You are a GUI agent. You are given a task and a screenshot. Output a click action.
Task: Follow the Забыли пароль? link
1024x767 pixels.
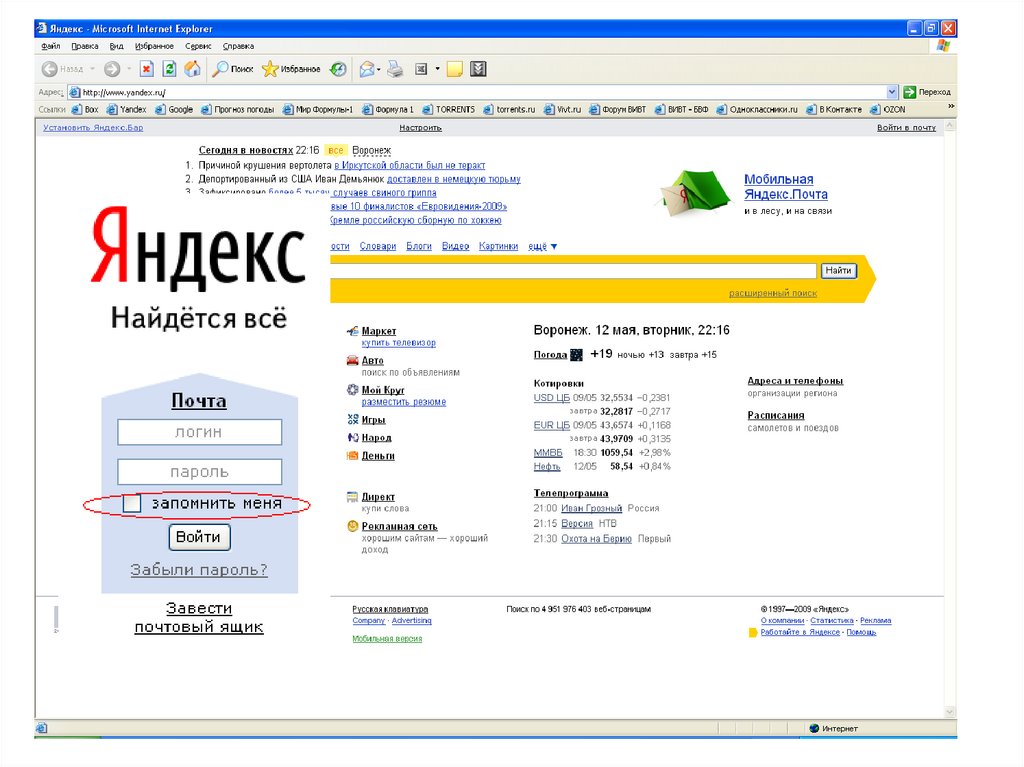(x=199, y=570)
